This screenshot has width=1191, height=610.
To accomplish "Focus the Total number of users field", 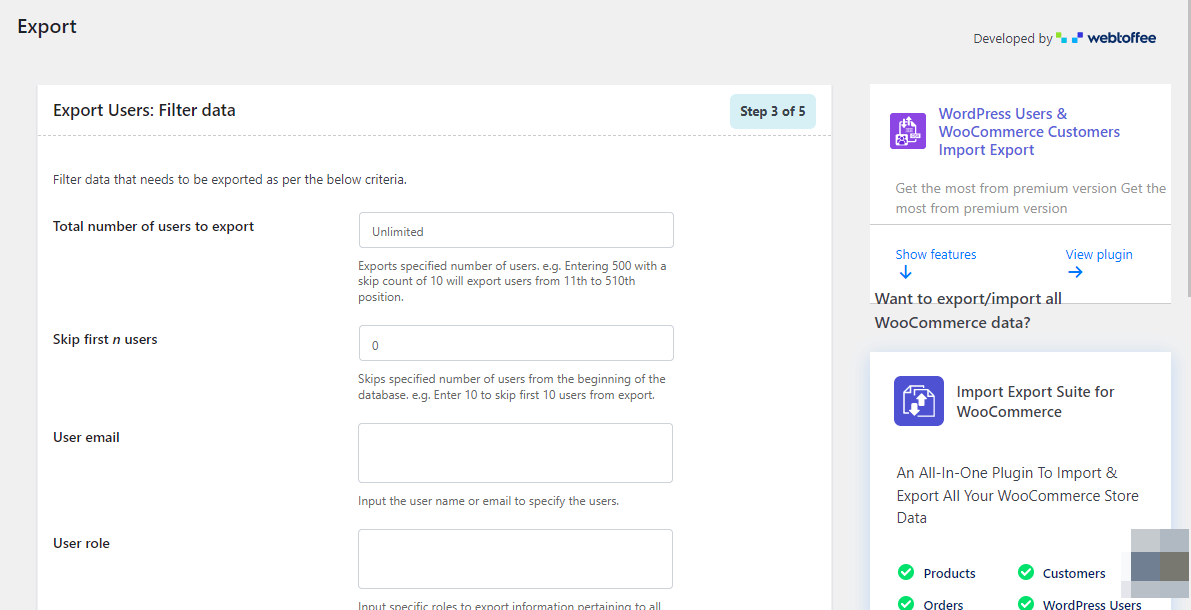I will pos(516,230).
